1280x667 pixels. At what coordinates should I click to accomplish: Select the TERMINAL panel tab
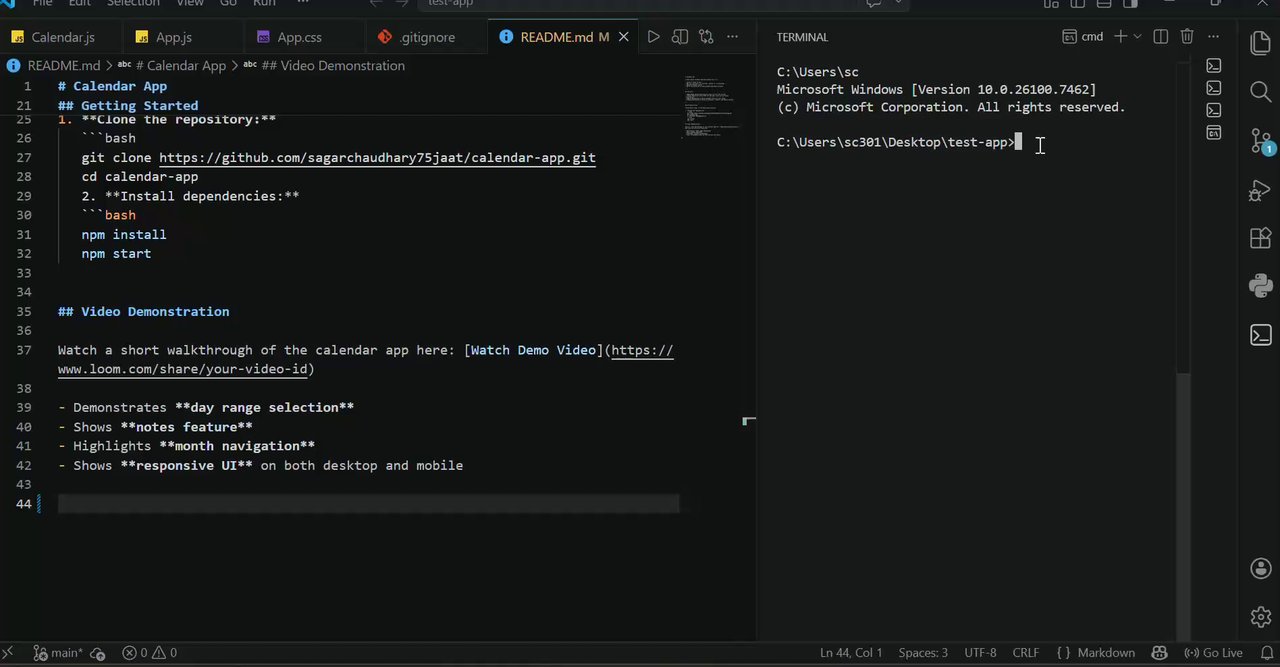click(802, 37)
